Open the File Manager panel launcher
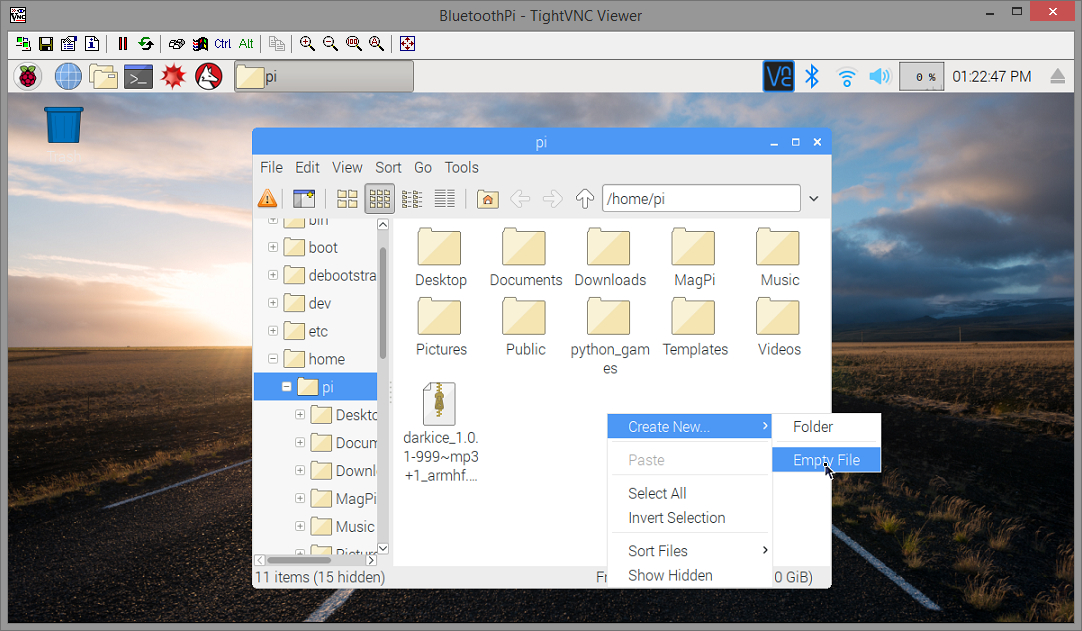This screenshot has width=1082, height=631. pyautogui.click(x=104, y=77)
